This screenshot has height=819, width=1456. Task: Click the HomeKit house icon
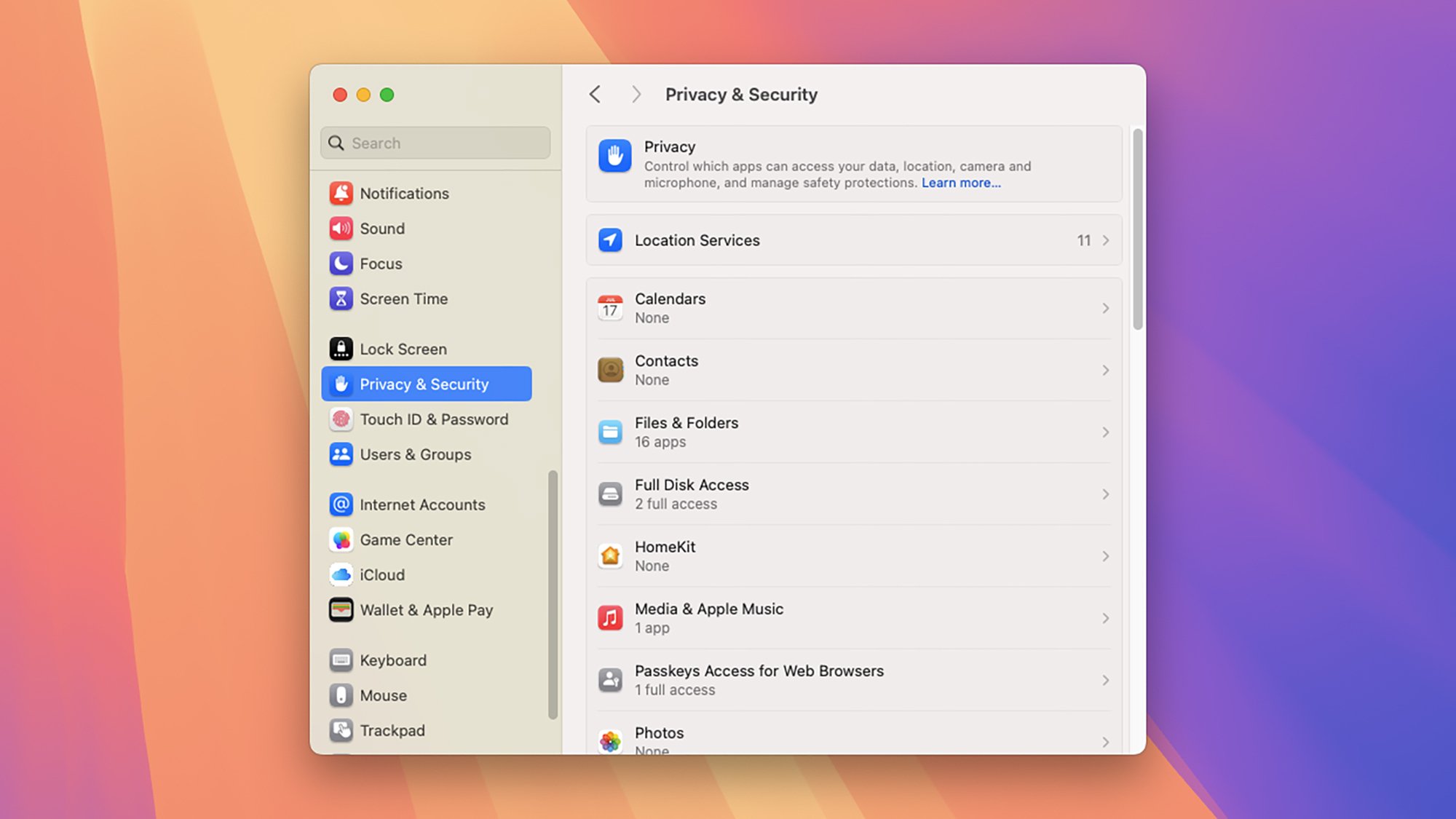point(610,556)
